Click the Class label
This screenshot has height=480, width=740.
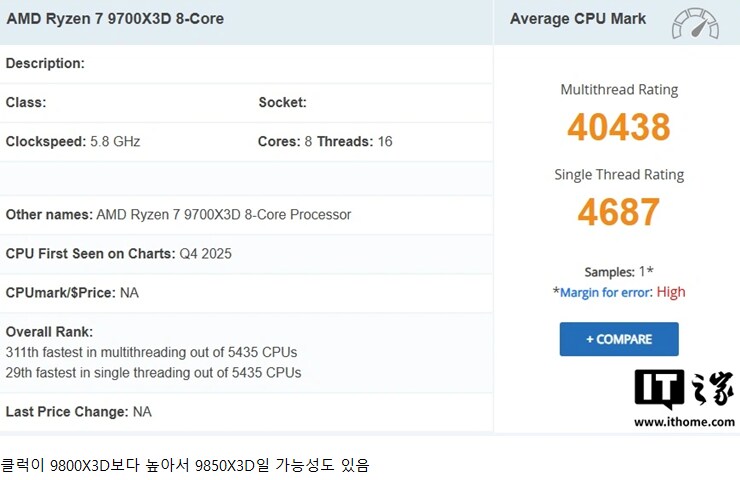point(26,102)
